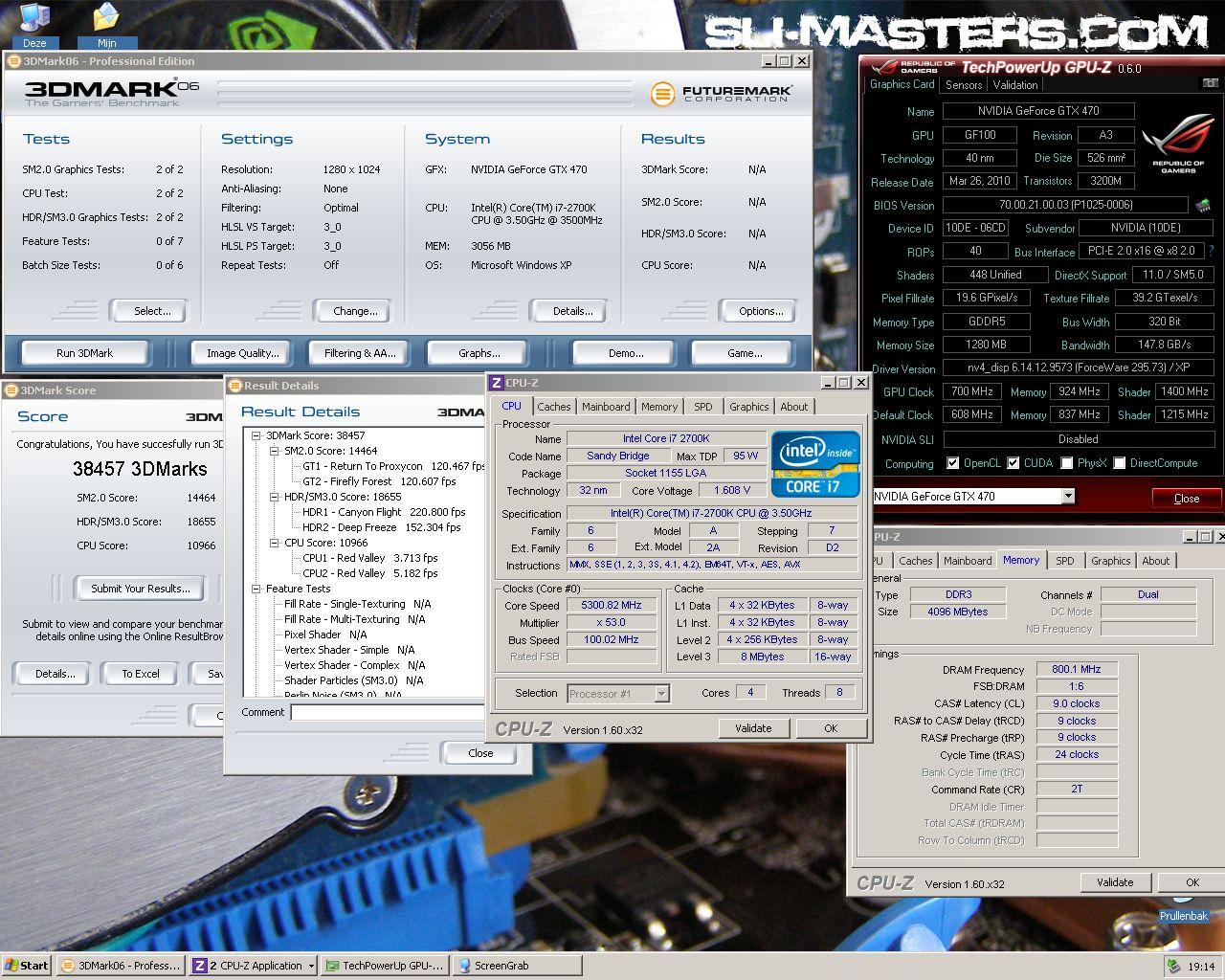Click the Intel Core i7 logo in CPU-Z
The width and height of the screenshot is (1225, 980).
[814, 464]
